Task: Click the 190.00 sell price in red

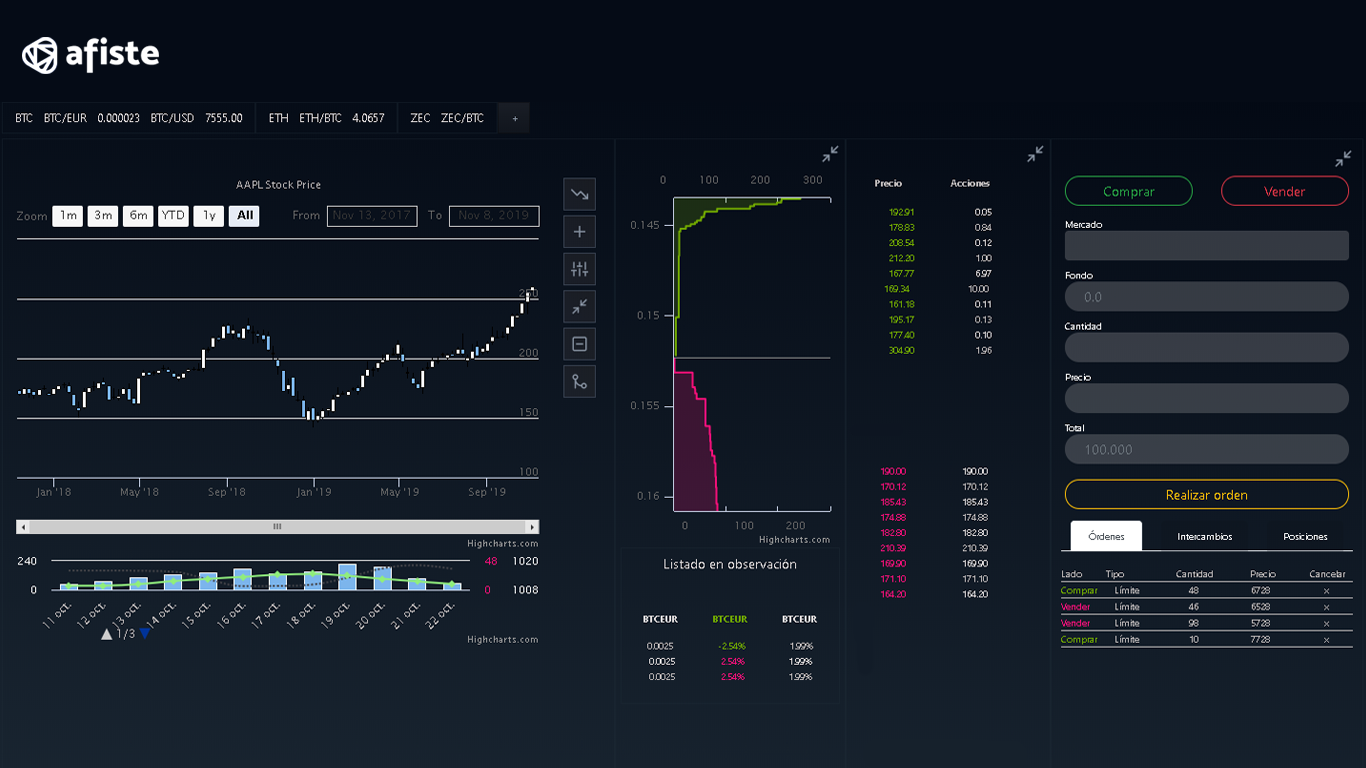Action: pos(893,471)
